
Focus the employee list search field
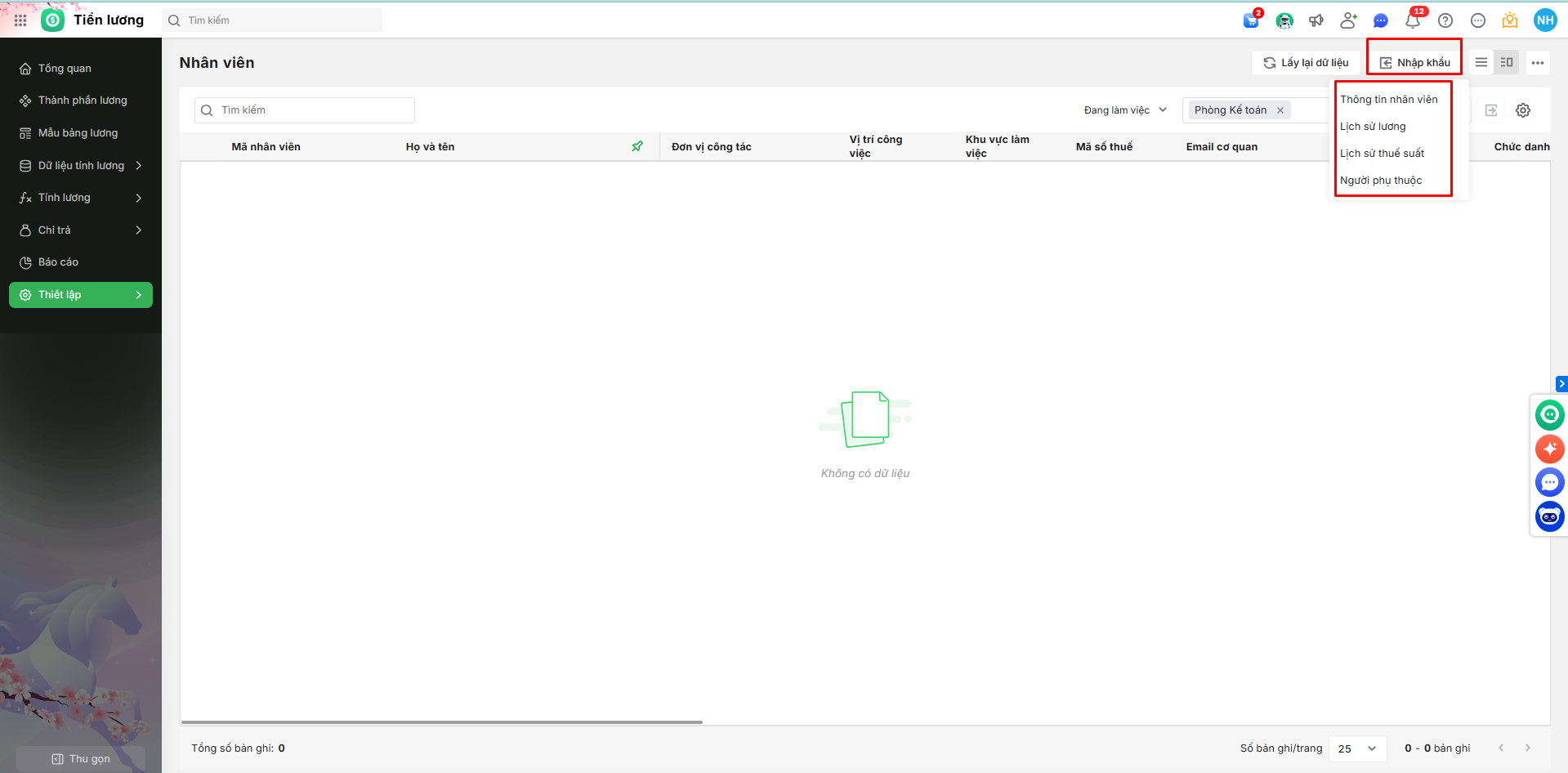[x=305, y=110]
